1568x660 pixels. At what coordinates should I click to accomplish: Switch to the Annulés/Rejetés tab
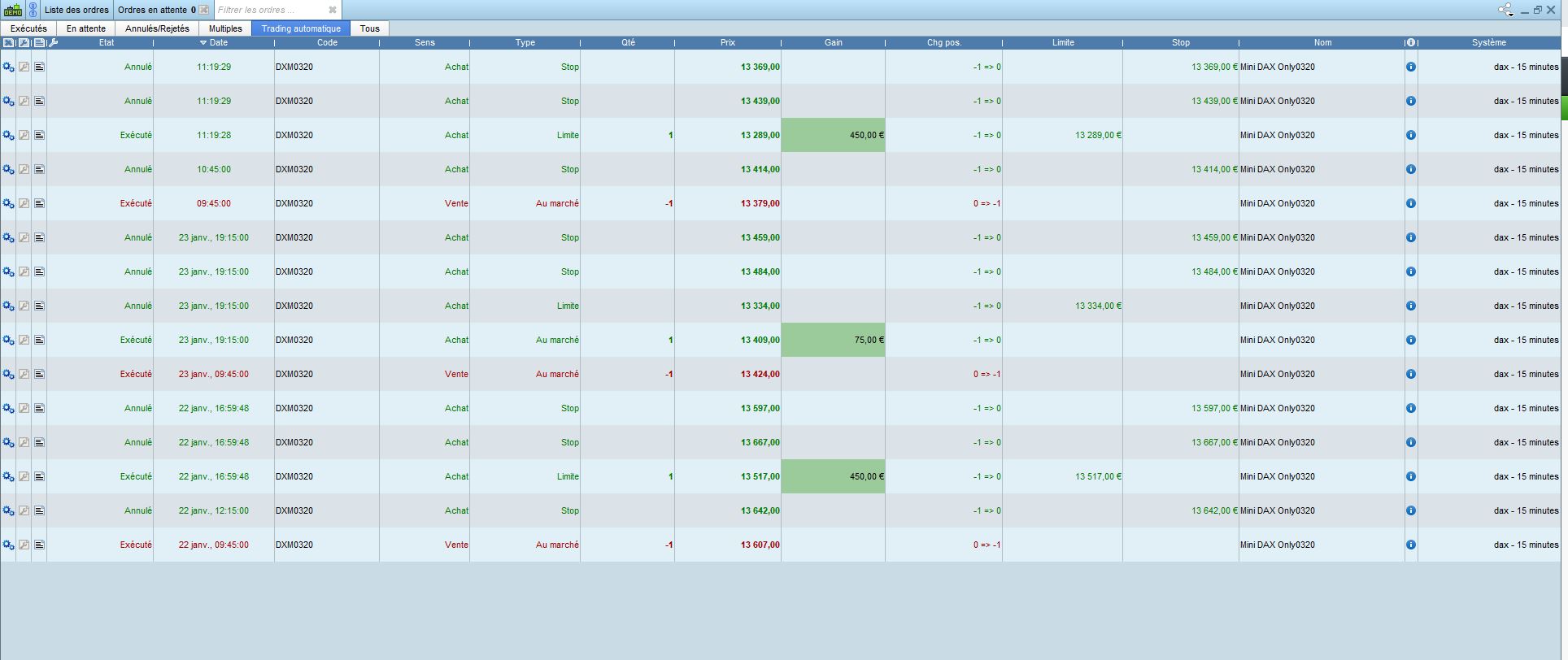click(157, 28)
